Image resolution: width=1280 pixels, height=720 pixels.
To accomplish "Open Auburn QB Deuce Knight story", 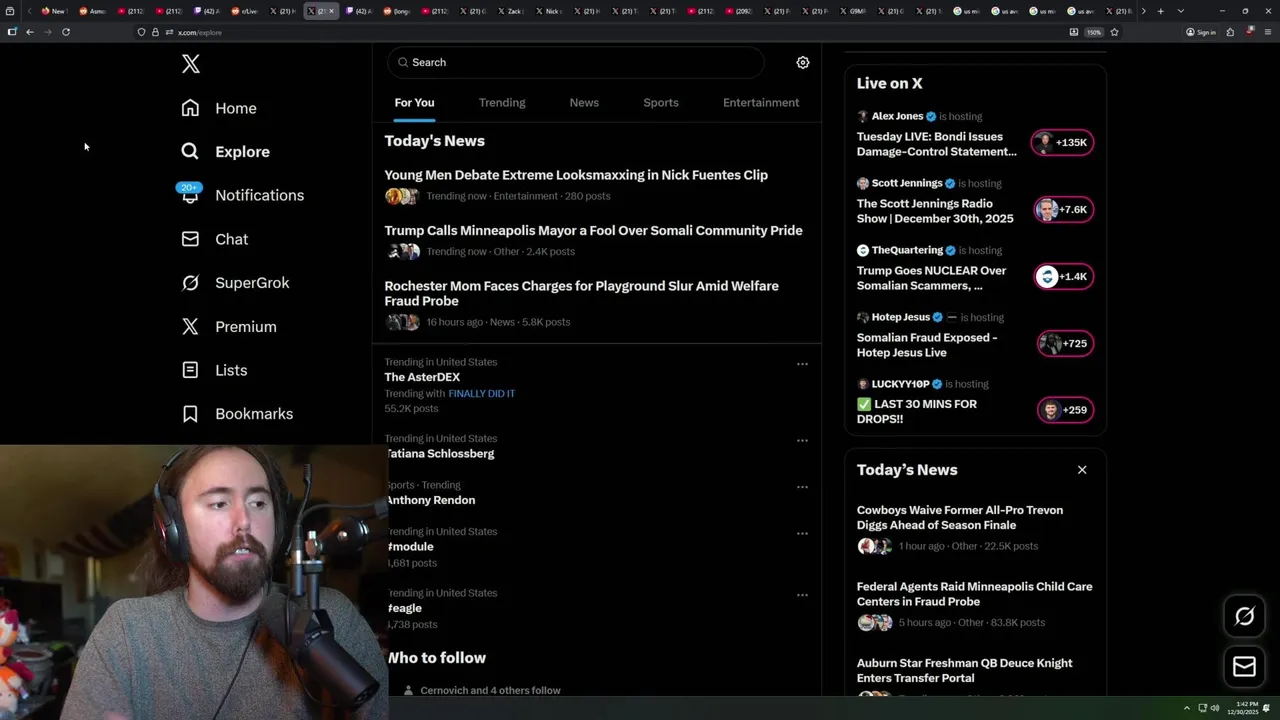I will (964, 670).
